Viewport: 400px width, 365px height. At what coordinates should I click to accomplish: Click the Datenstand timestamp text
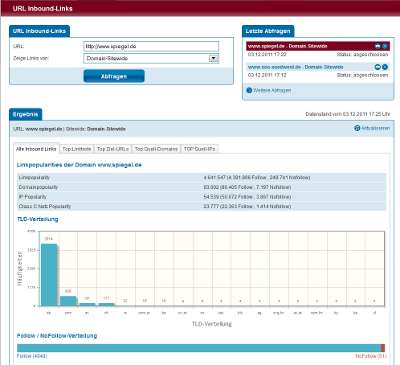pyautogui.click(x=348, y=114)
